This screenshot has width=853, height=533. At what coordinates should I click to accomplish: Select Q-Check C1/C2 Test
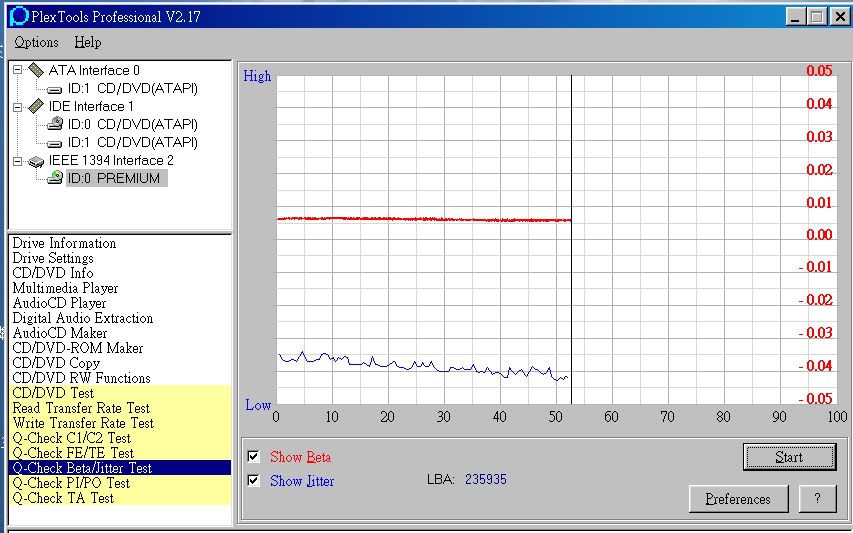pos(120,438)
